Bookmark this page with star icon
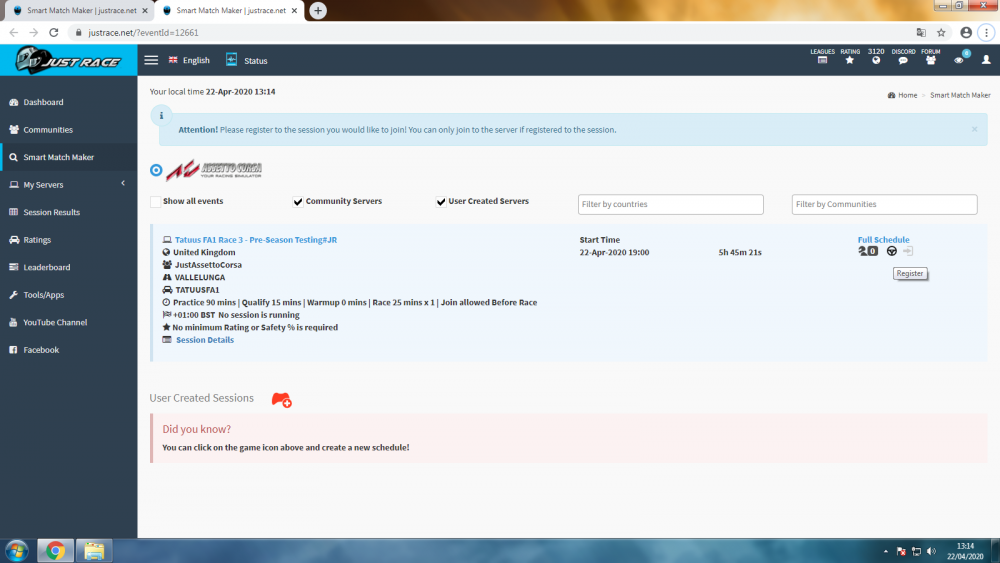1000x563 pixels. (941, 33)
